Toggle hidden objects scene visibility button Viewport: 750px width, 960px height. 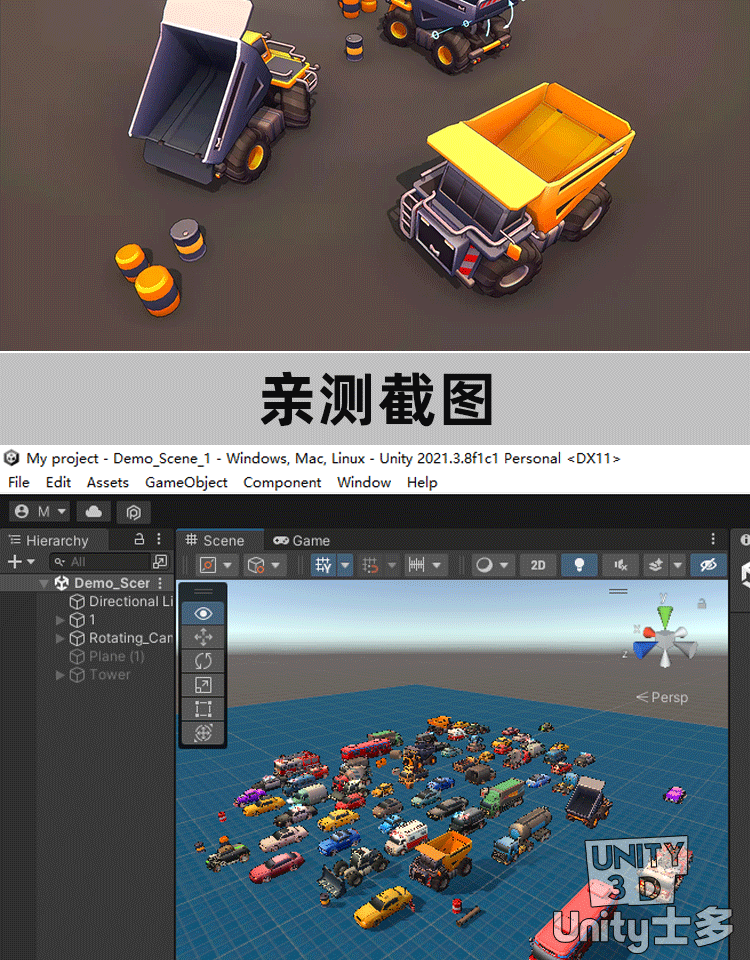[x=708, y=565]
